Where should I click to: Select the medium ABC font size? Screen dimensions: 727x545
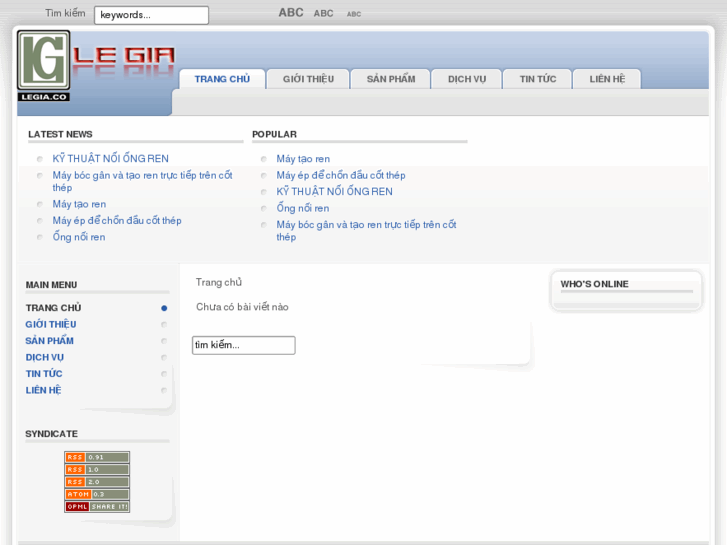pos(323,13)
